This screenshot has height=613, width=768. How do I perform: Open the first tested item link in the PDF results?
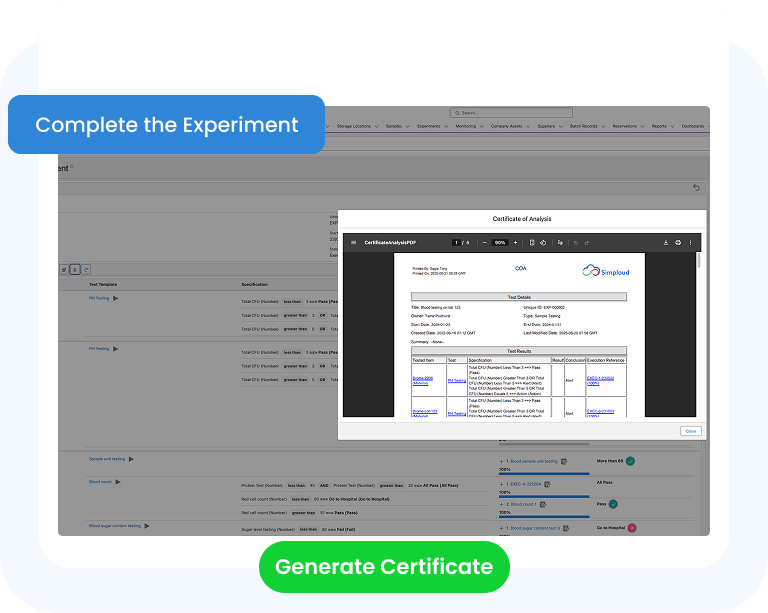423,380
